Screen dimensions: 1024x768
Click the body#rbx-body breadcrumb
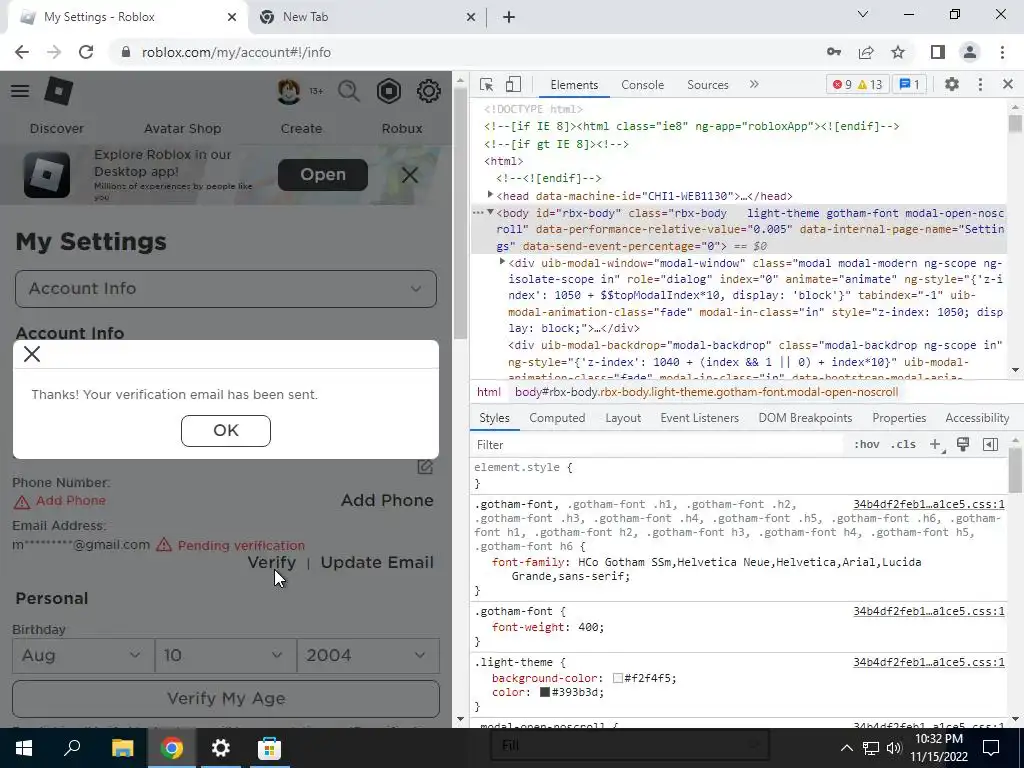click(x=707, y=392)
